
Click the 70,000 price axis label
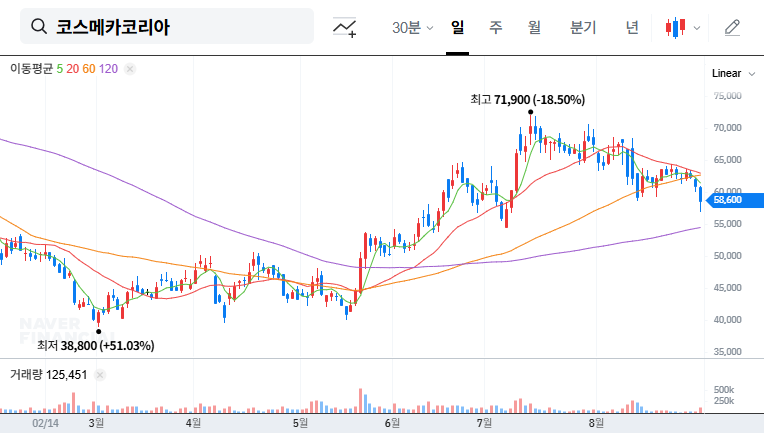[x=727, y=128]
